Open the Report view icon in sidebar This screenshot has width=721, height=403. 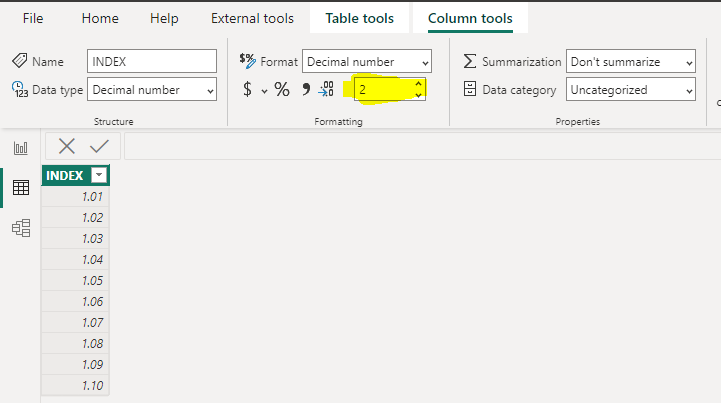[x=21, y=148]
